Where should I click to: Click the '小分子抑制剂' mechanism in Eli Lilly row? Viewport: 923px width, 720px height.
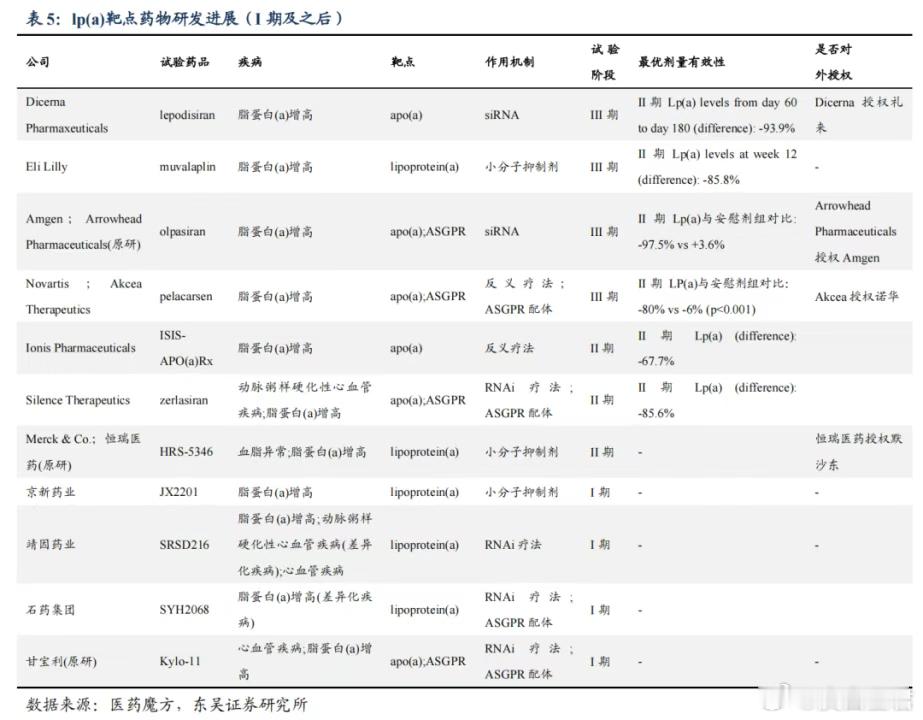pyautogui.click(x=522, y=167)
